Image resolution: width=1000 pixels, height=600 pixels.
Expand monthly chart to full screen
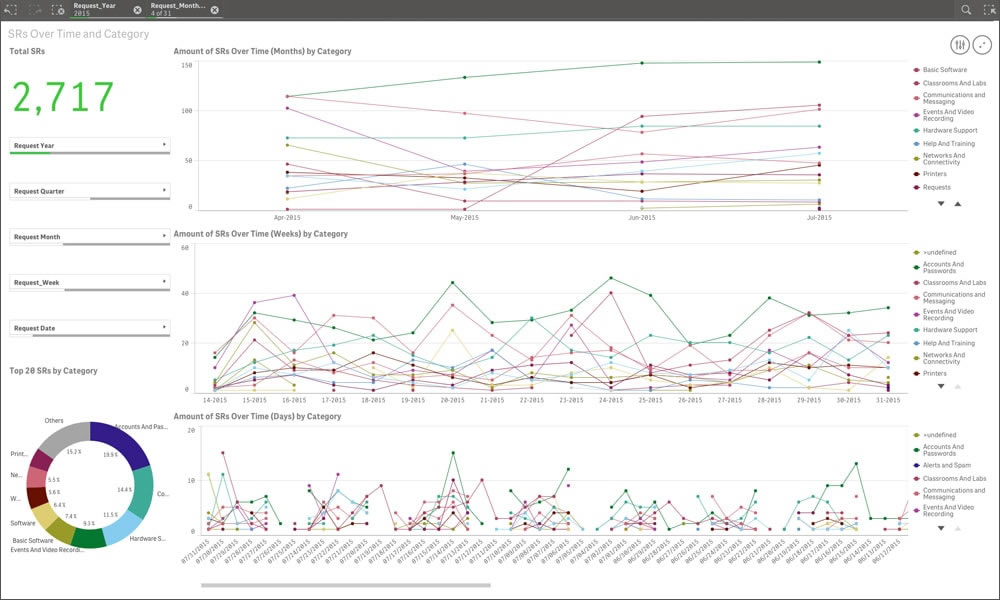pos(982,45)
